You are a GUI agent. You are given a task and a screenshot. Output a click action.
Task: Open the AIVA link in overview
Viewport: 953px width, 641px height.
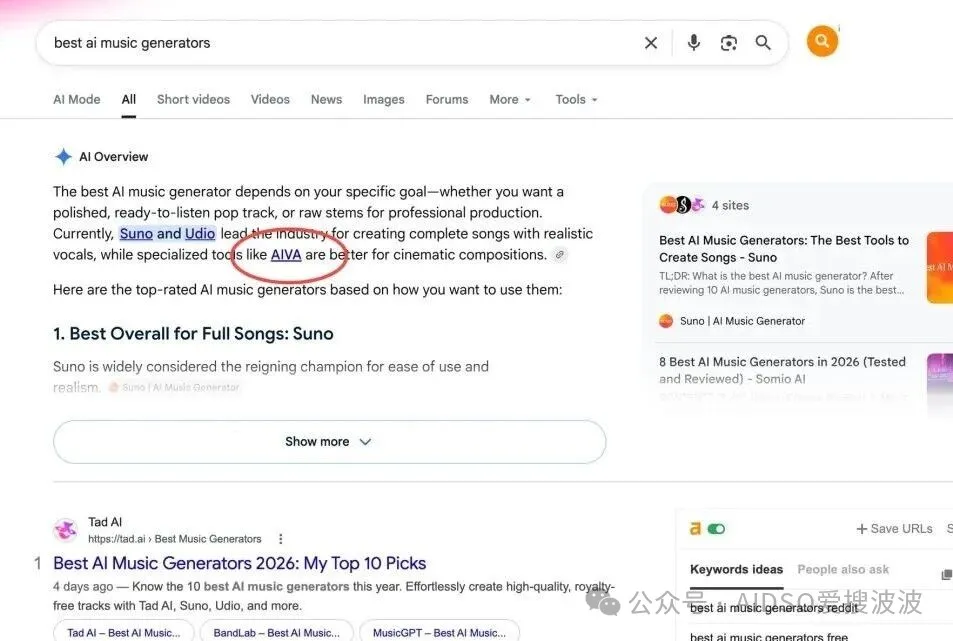[x=286, y=255]
